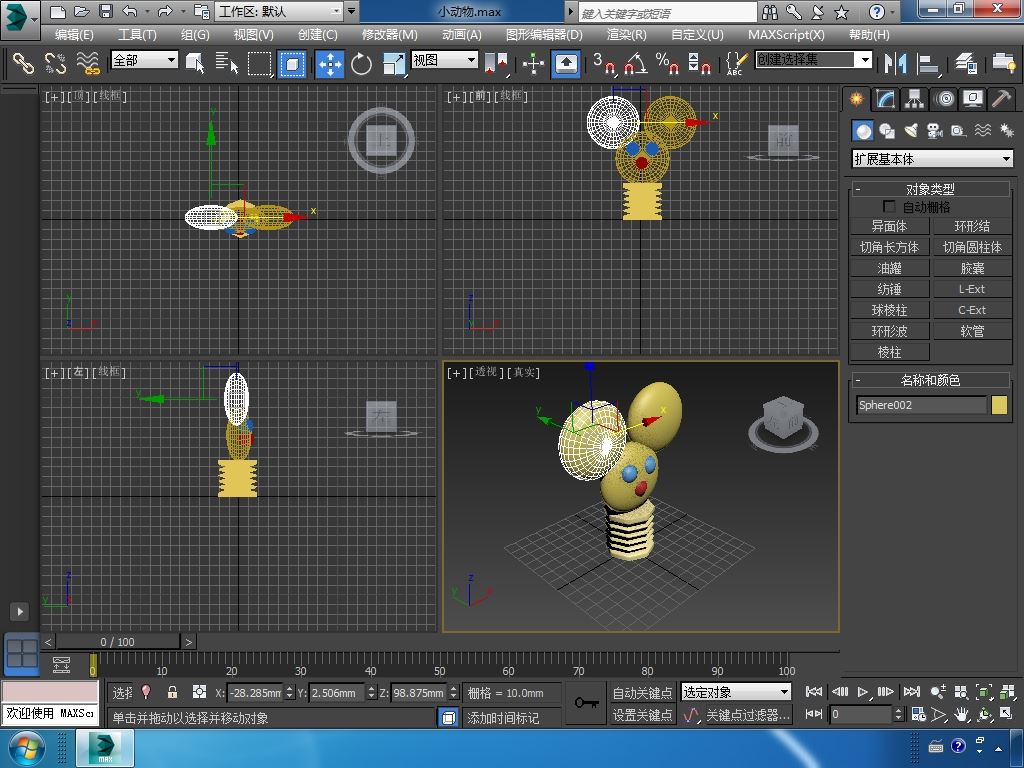Select the Cameras category icon
Viewport: 1024px width, 768px height.
(x=935, y=131)
